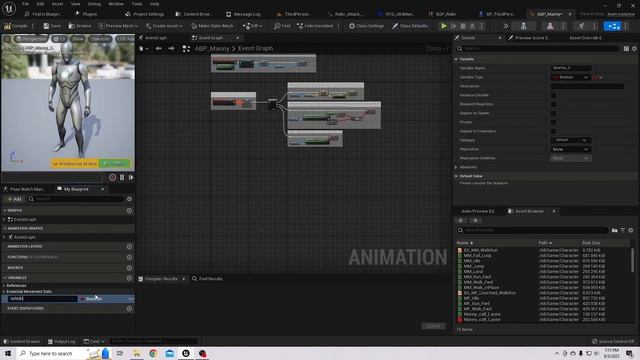640x360 pixels.
Task: Open Replication Condition dropdown
Action: (571, 158)
